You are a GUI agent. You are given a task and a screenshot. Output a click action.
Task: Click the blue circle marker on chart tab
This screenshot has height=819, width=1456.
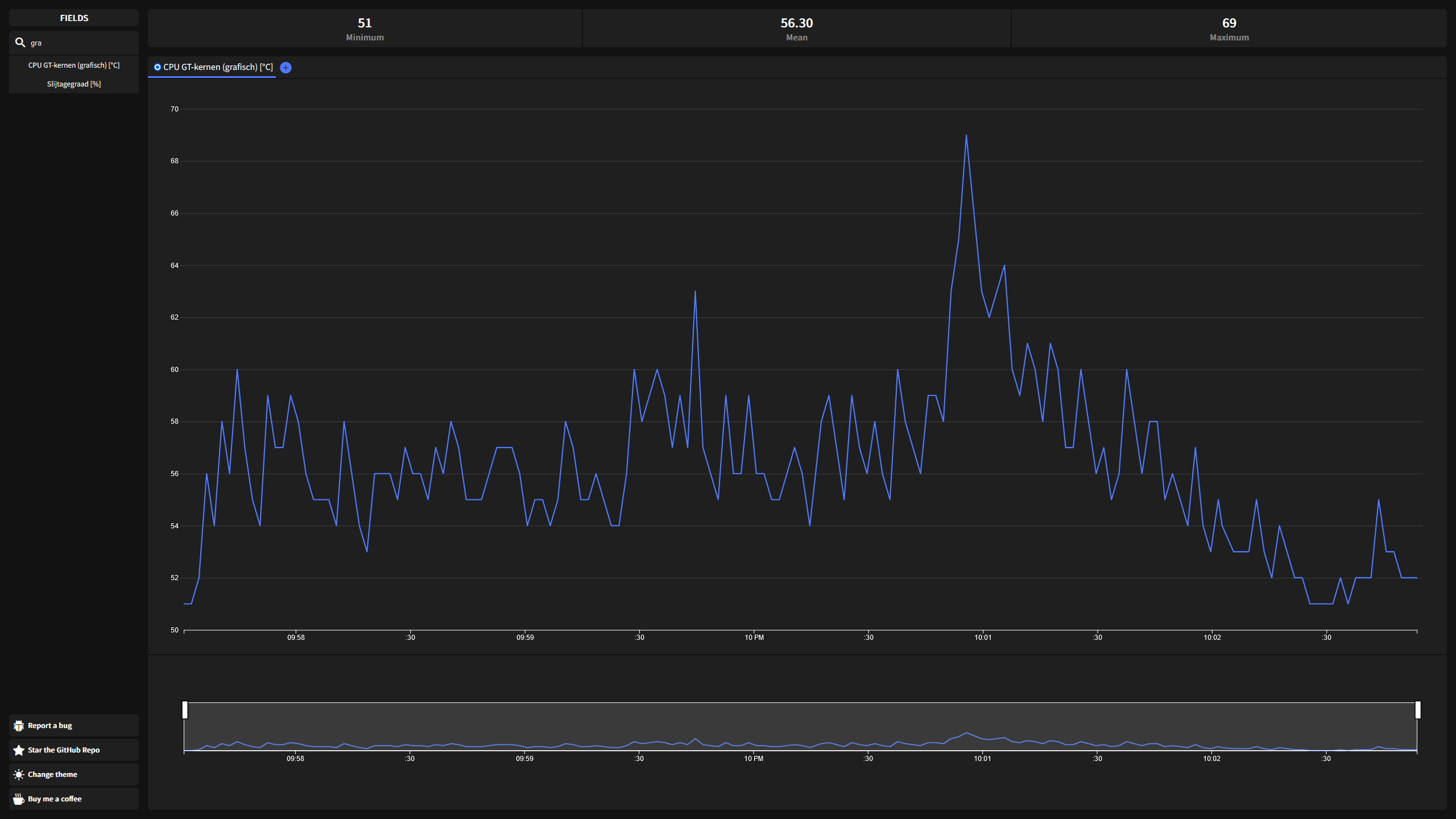point(158,67)
